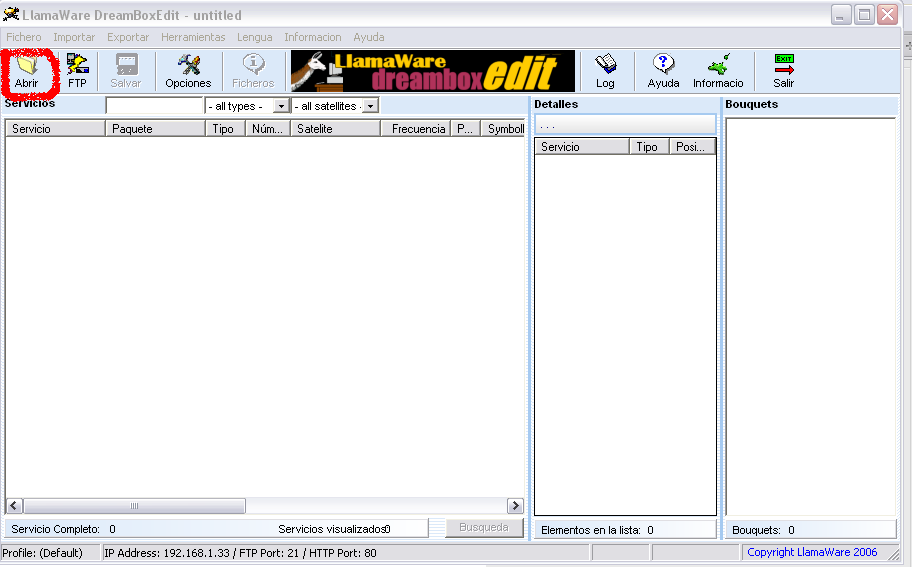Open the Lengua menu
This screenshot has height=567, width=912.
[255, 37]
